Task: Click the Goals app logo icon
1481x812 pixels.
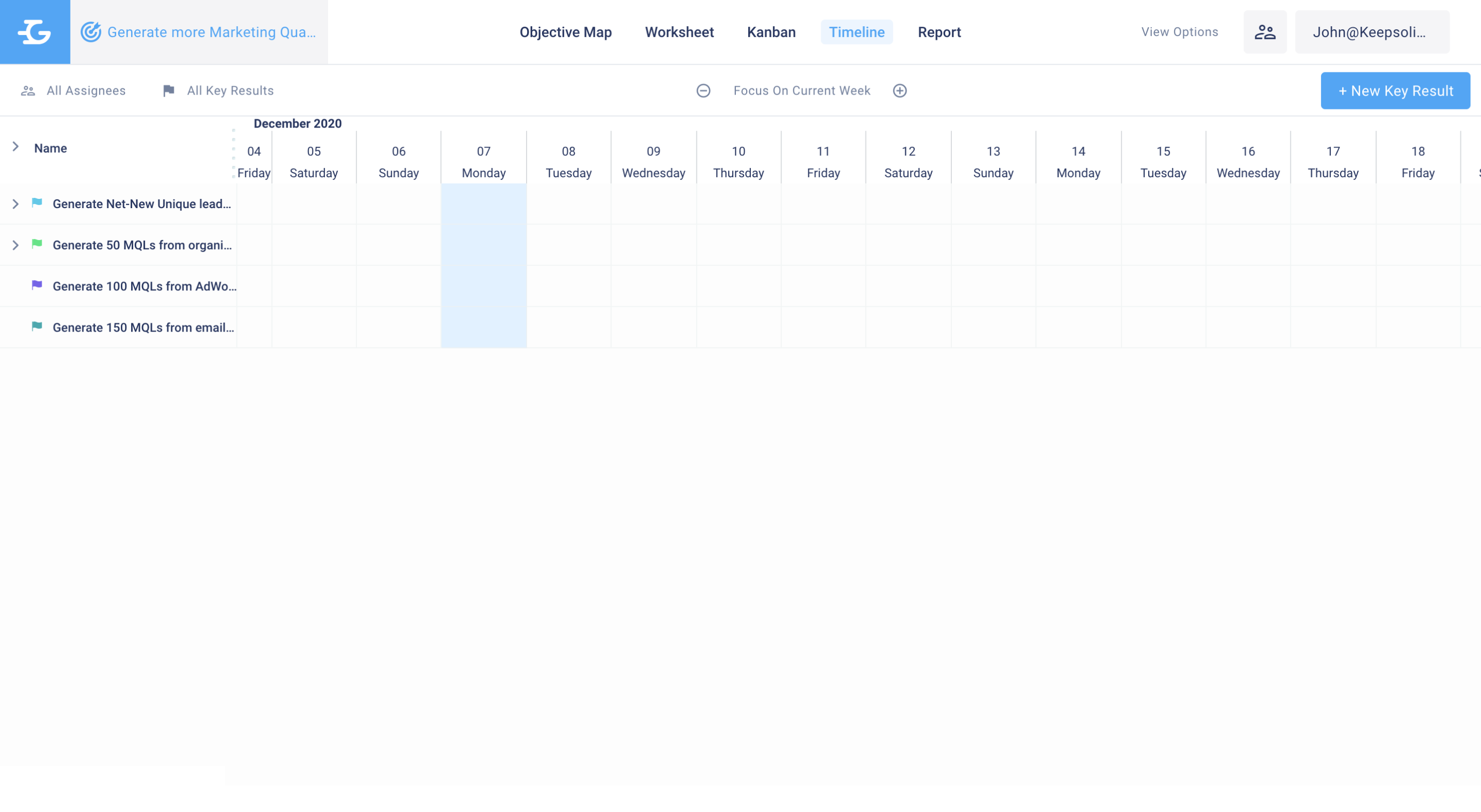Action: (35, 32)
